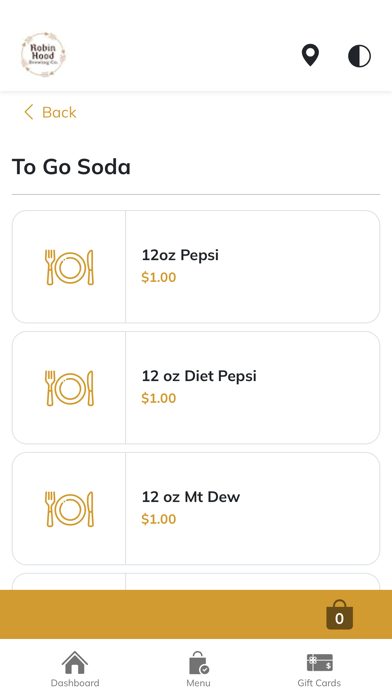
Task: Tap the Gift Cards card icon
Action: [x=320, y=663]
